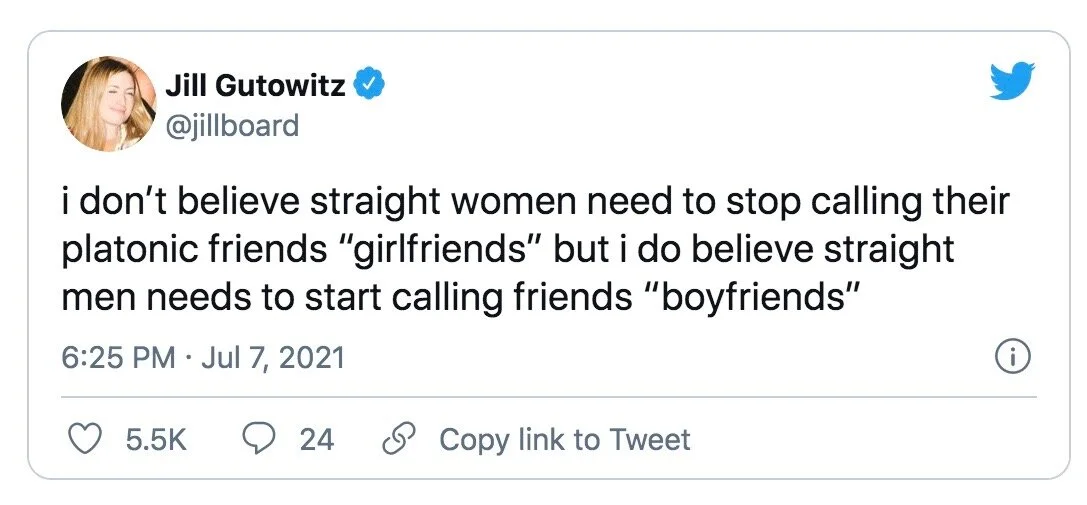The width and height of the screenshot is (1087, 505).
Task: Like the tweet with the heart icon
Action: point(86,440)
